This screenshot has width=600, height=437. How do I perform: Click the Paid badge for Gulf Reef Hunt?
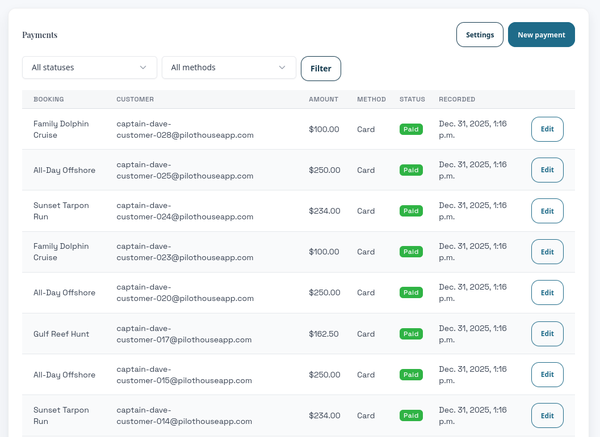411,334
